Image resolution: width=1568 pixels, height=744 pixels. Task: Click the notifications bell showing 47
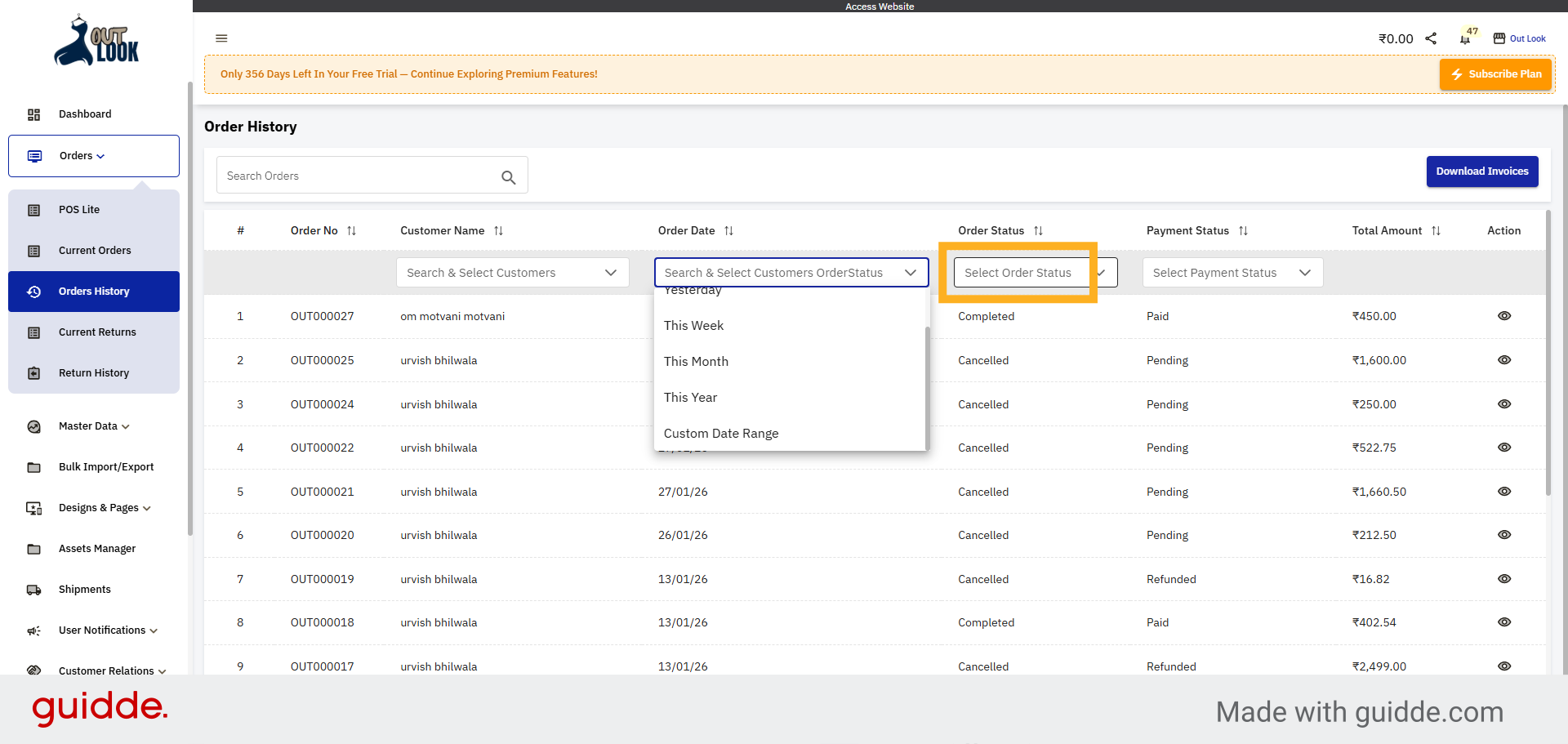pos(1464,38)
